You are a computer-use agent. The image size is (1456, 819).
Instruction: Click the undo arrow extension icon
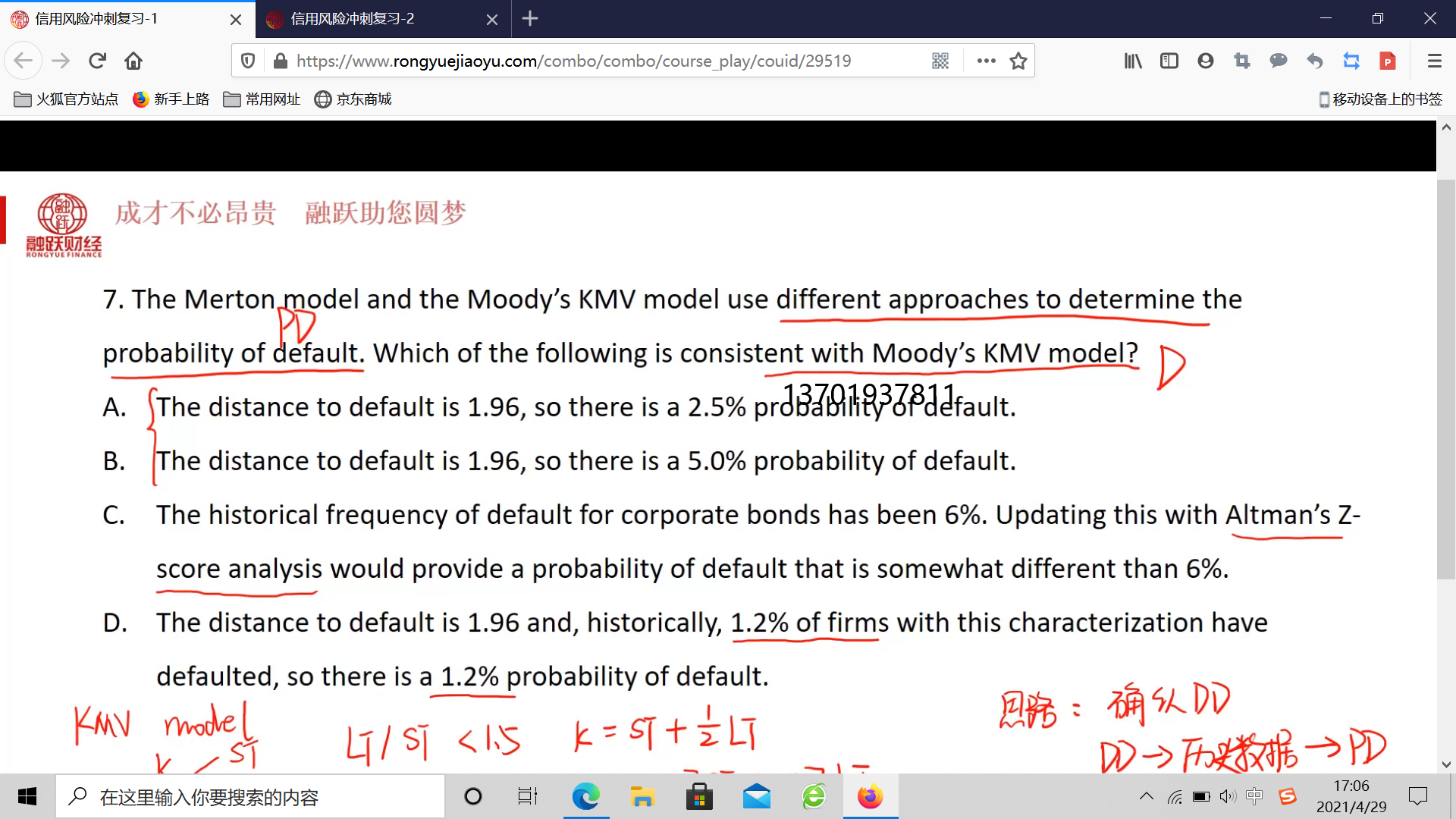coord(1315,61)
